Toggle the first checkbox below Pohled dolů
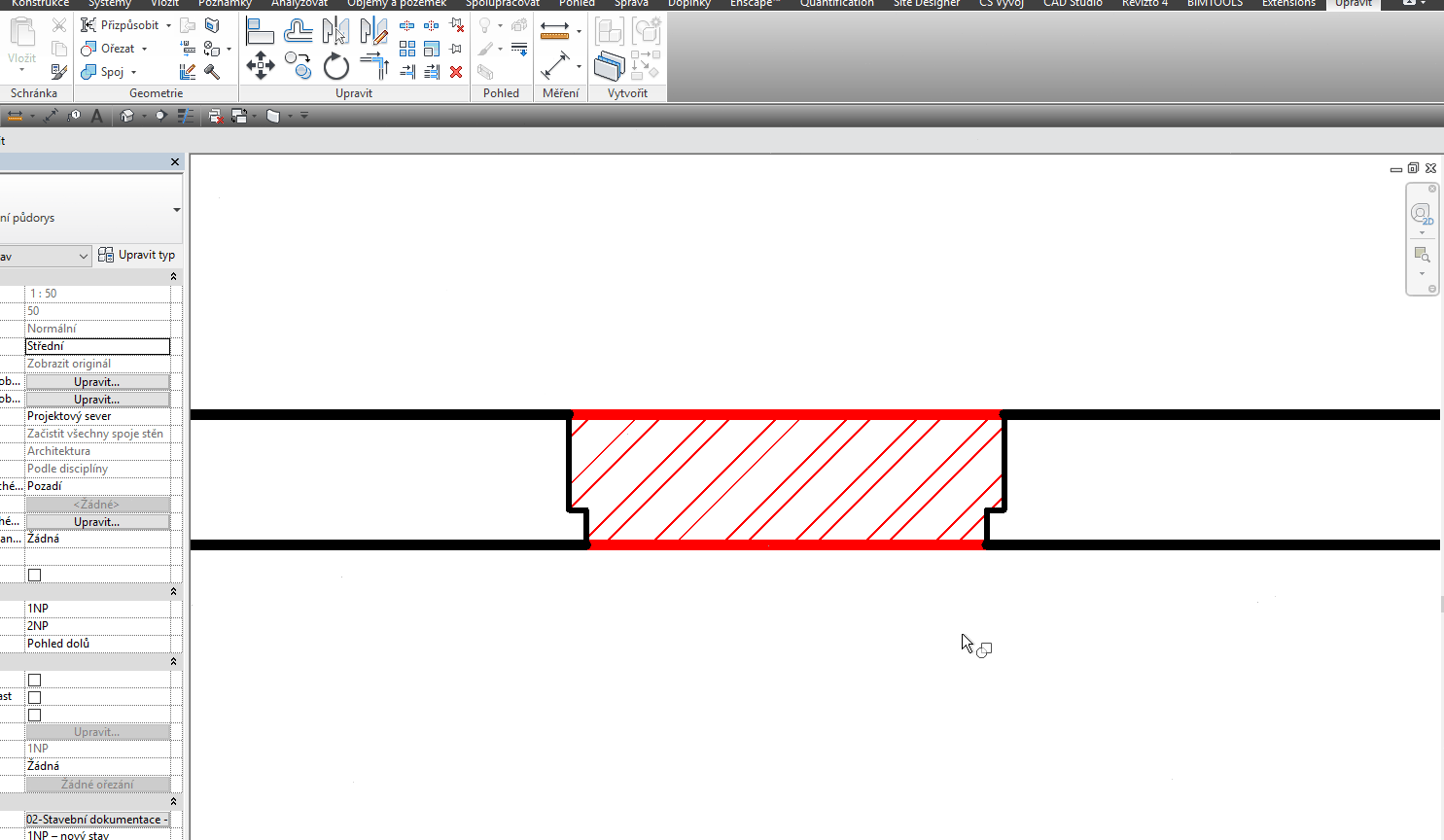 click(34, 680)
